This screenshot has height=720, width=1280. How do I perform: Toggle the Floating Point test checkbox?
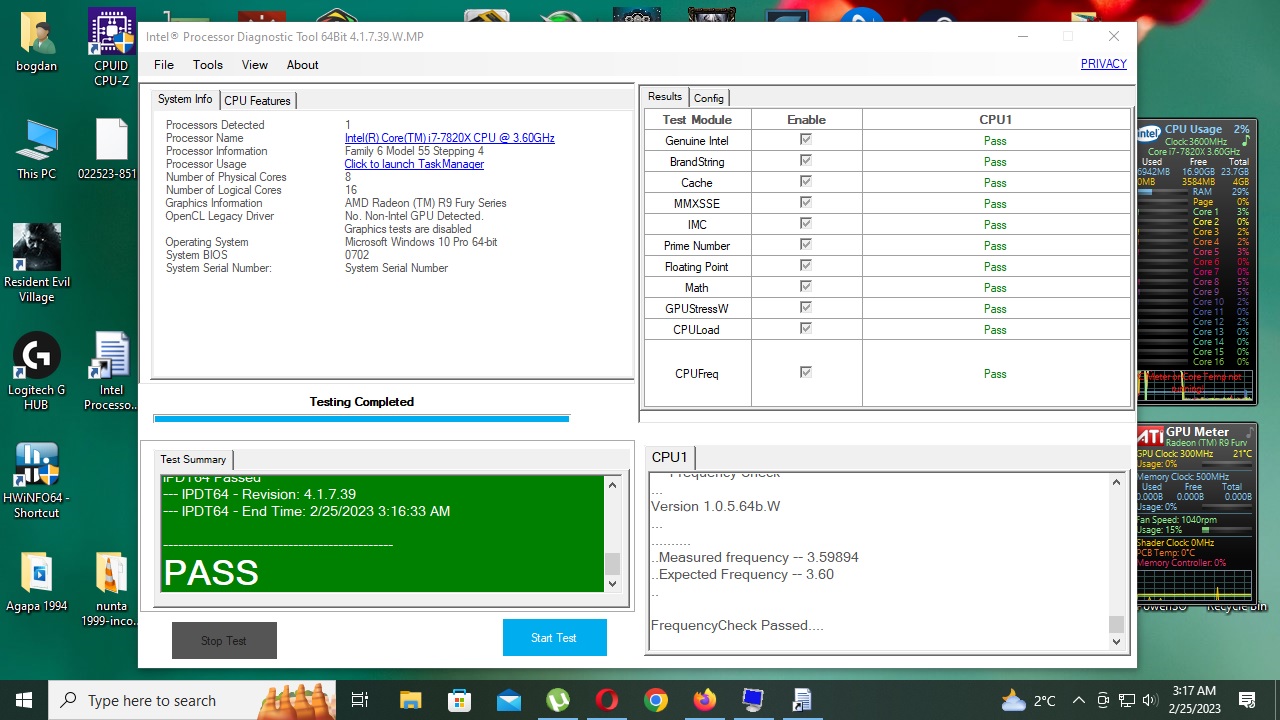point(806,266)
